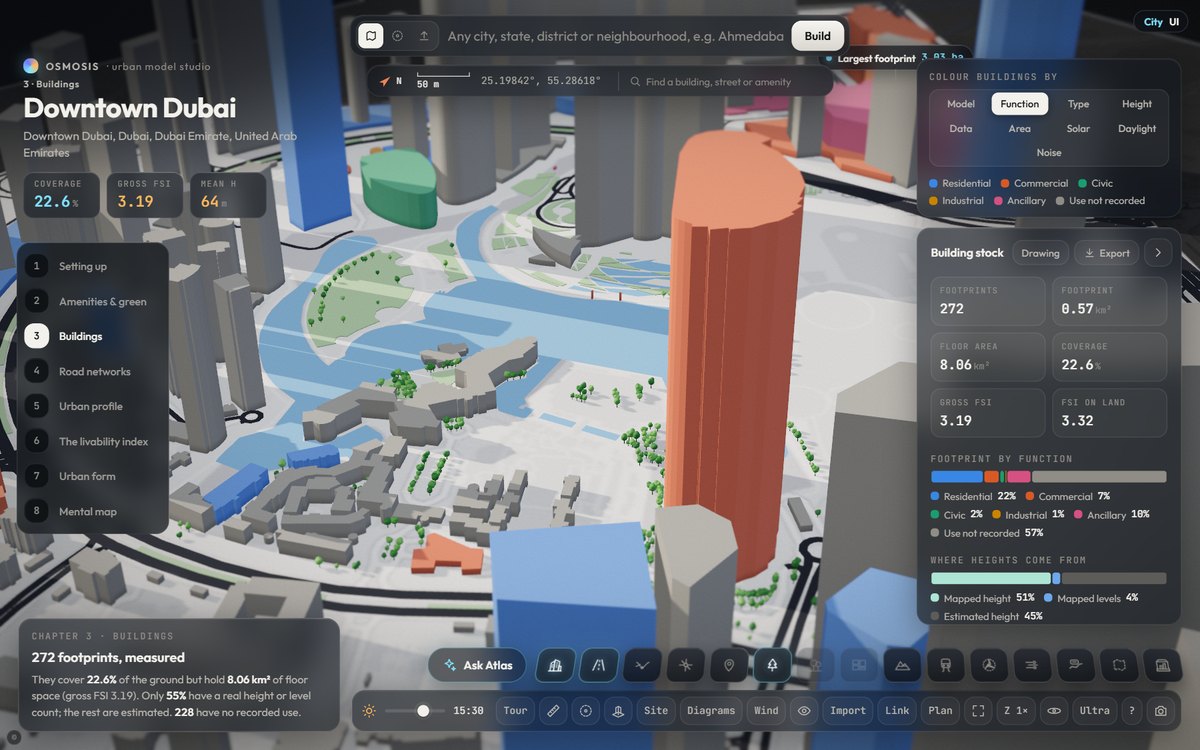
Task: Open the Export menu in Building stock
Action: coord(1107,253)
